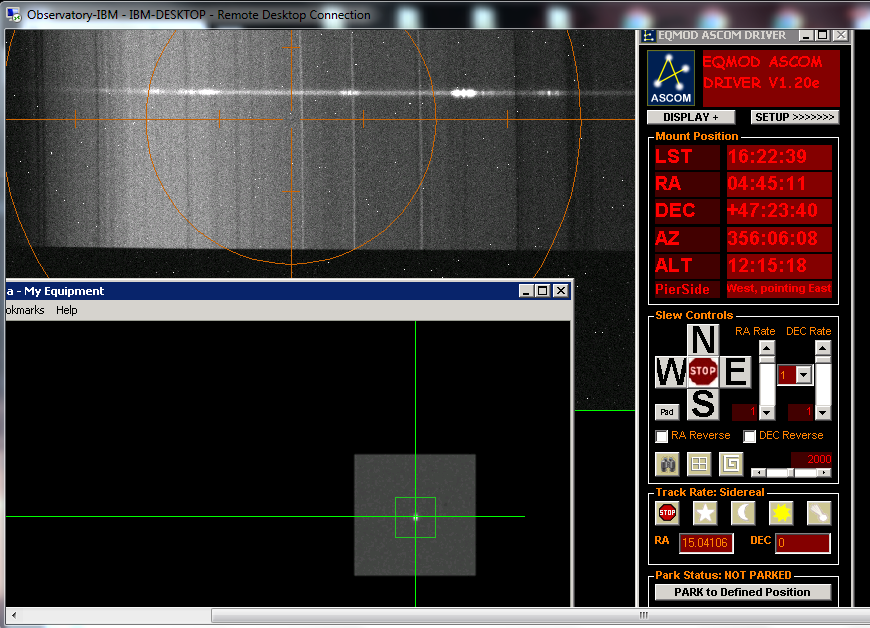Click PARK to Defined Position
The height and width of the screenshot is (628, 870).
(743, 592)
